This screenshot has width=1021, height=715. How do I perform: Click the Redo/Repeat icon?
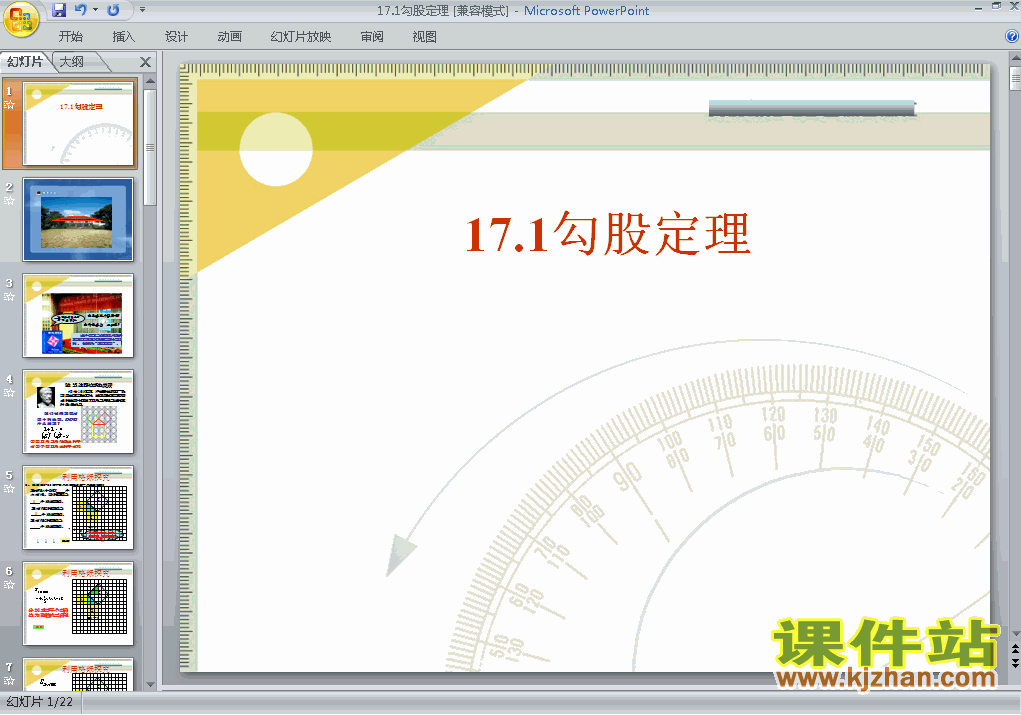click(x=113, y=10)
